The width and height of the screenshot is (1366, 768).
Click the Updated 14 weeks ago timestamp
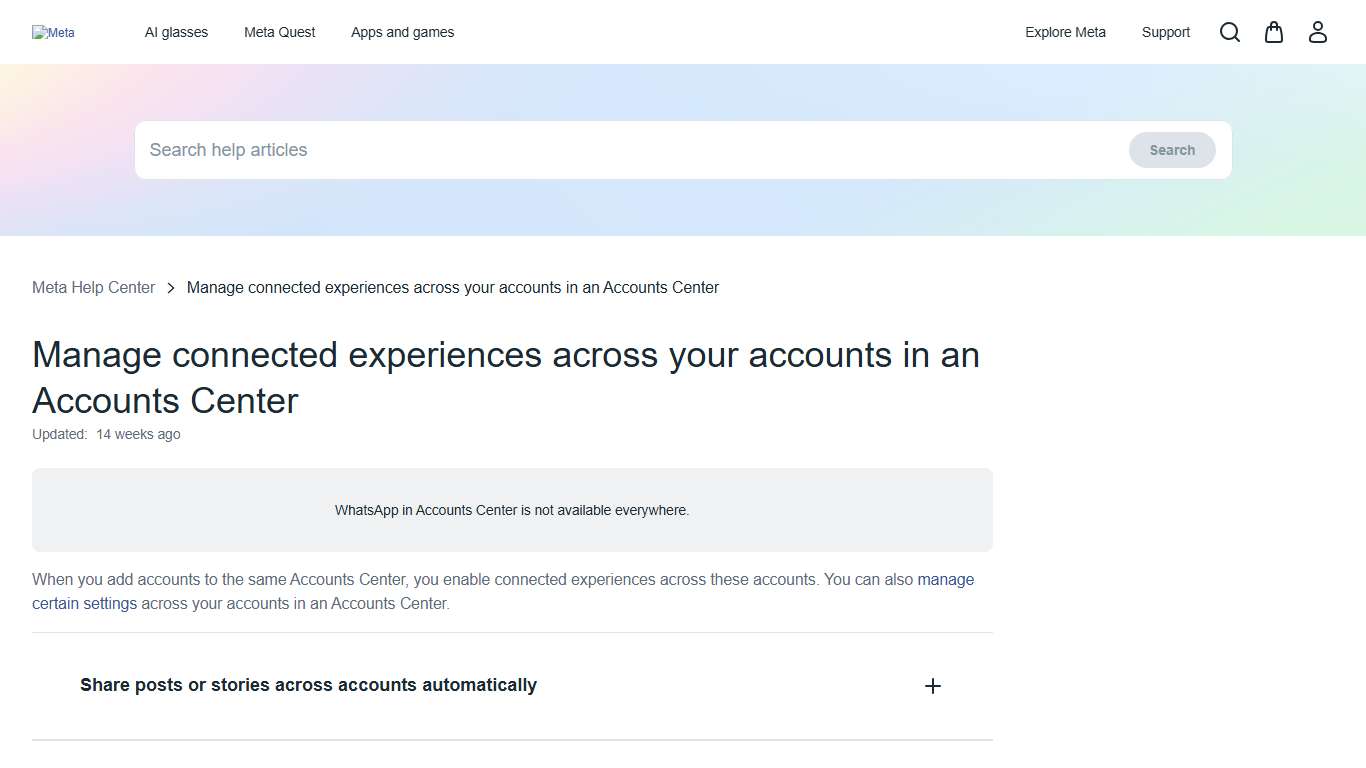pos(106,434)
